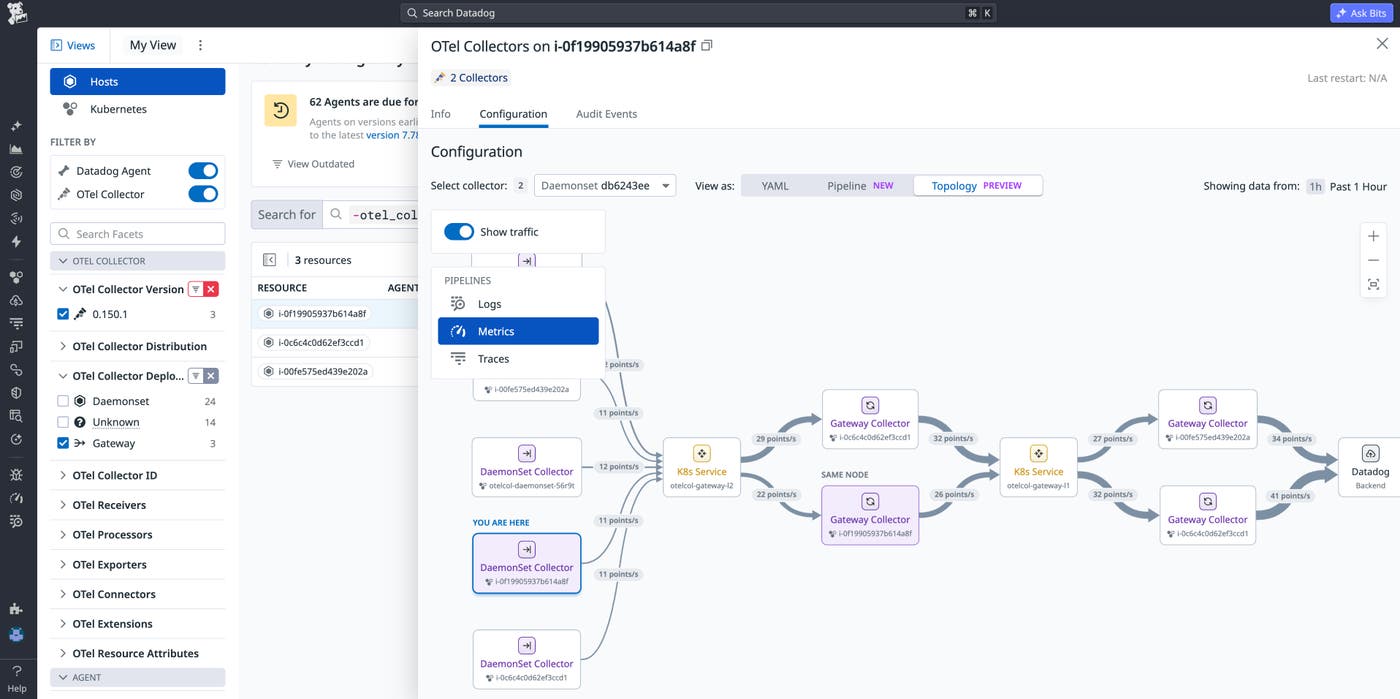
Task: Select the Logs pipeline
Action: (x=518, y=304)
